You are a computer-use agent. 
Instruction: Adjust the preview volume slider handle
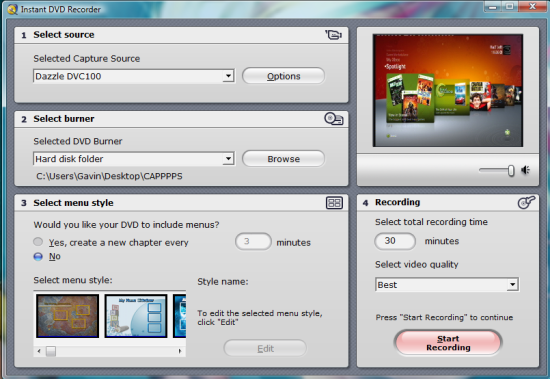point(511,171)
